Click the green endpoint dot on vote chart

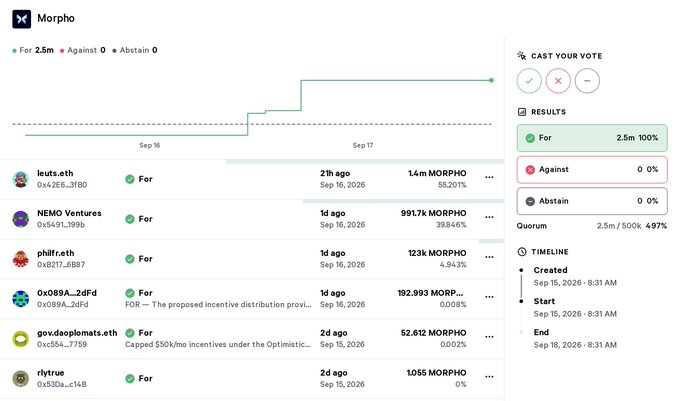491,80
